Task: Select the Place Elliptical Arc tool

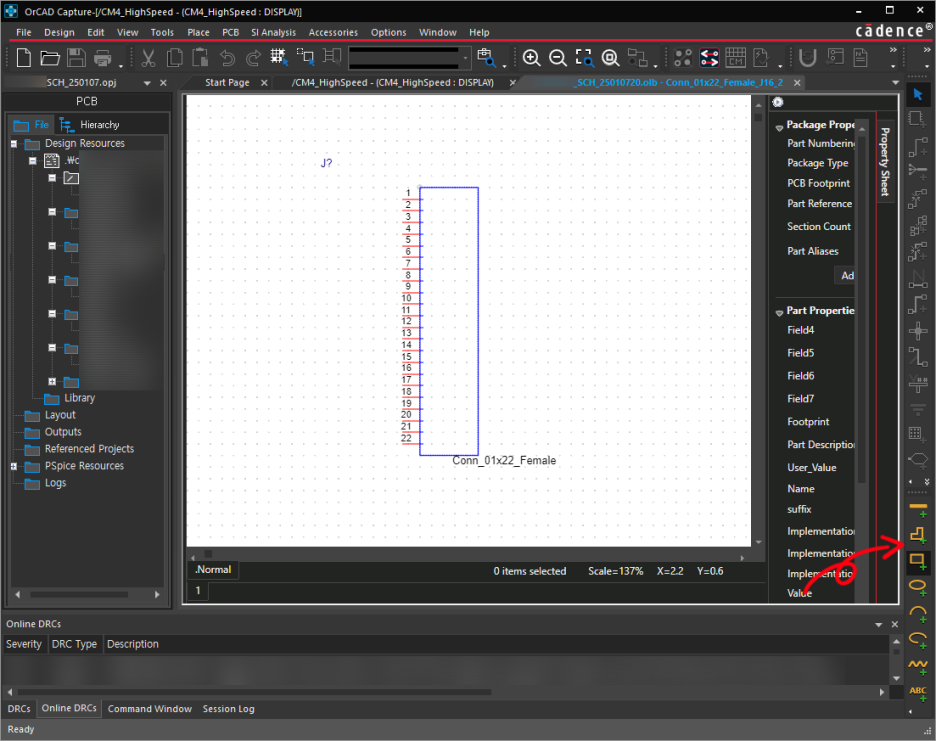Action: (918, 639)
